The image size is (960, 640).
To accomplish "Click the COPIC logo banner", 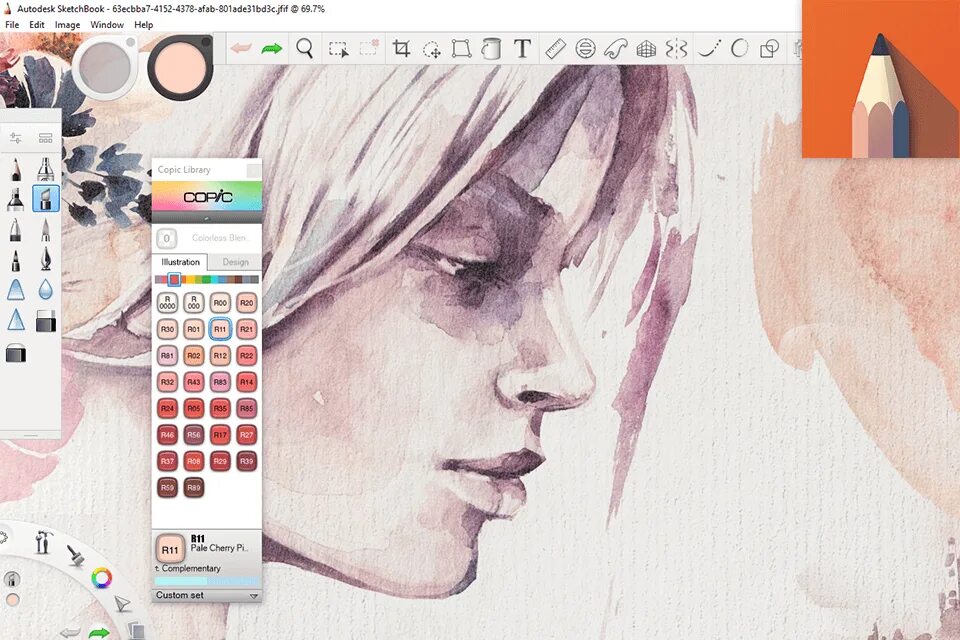I will tap(207, 197).
